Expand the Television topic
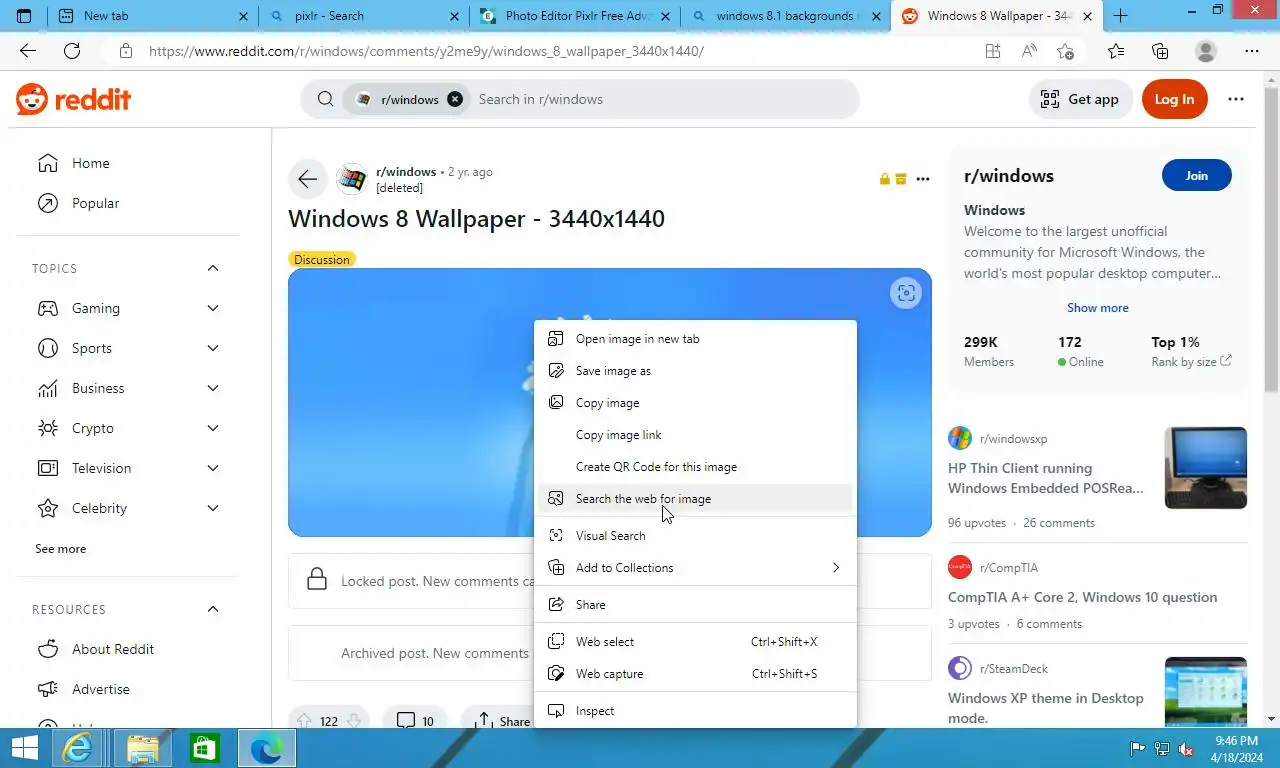 [213, 468]
